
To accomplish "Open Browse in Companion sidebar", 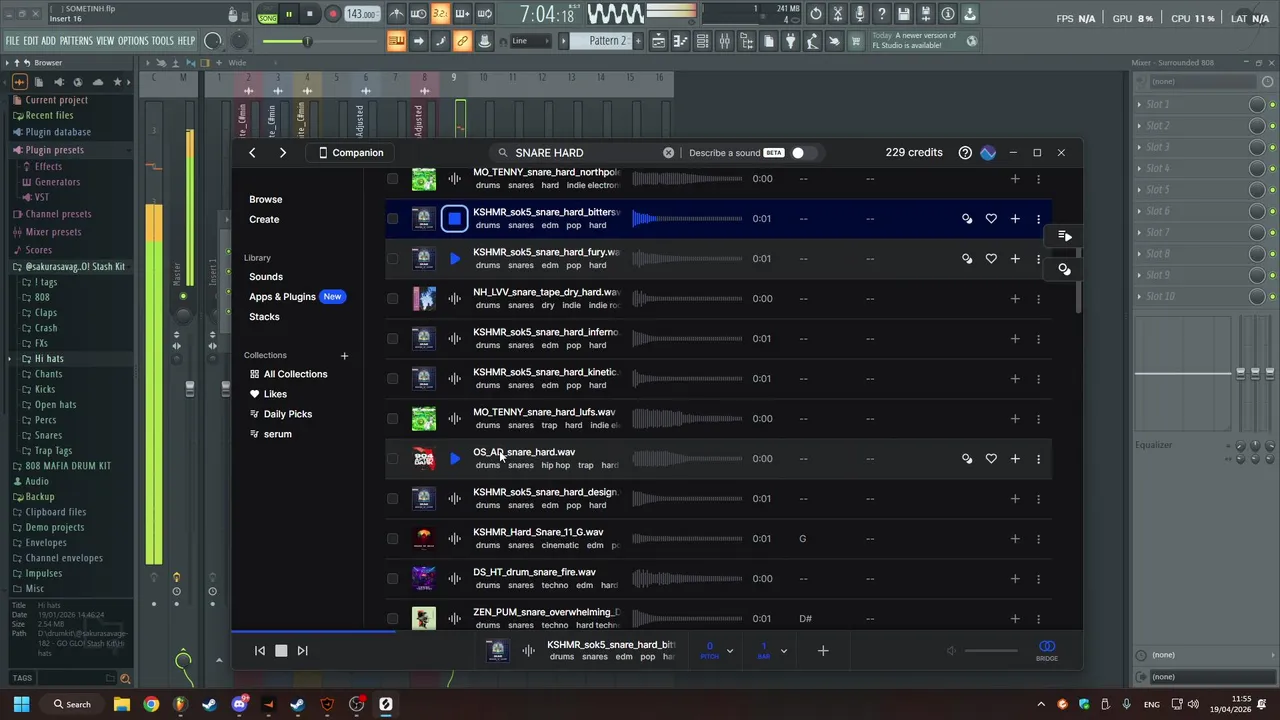I will (x=266, y=199).
